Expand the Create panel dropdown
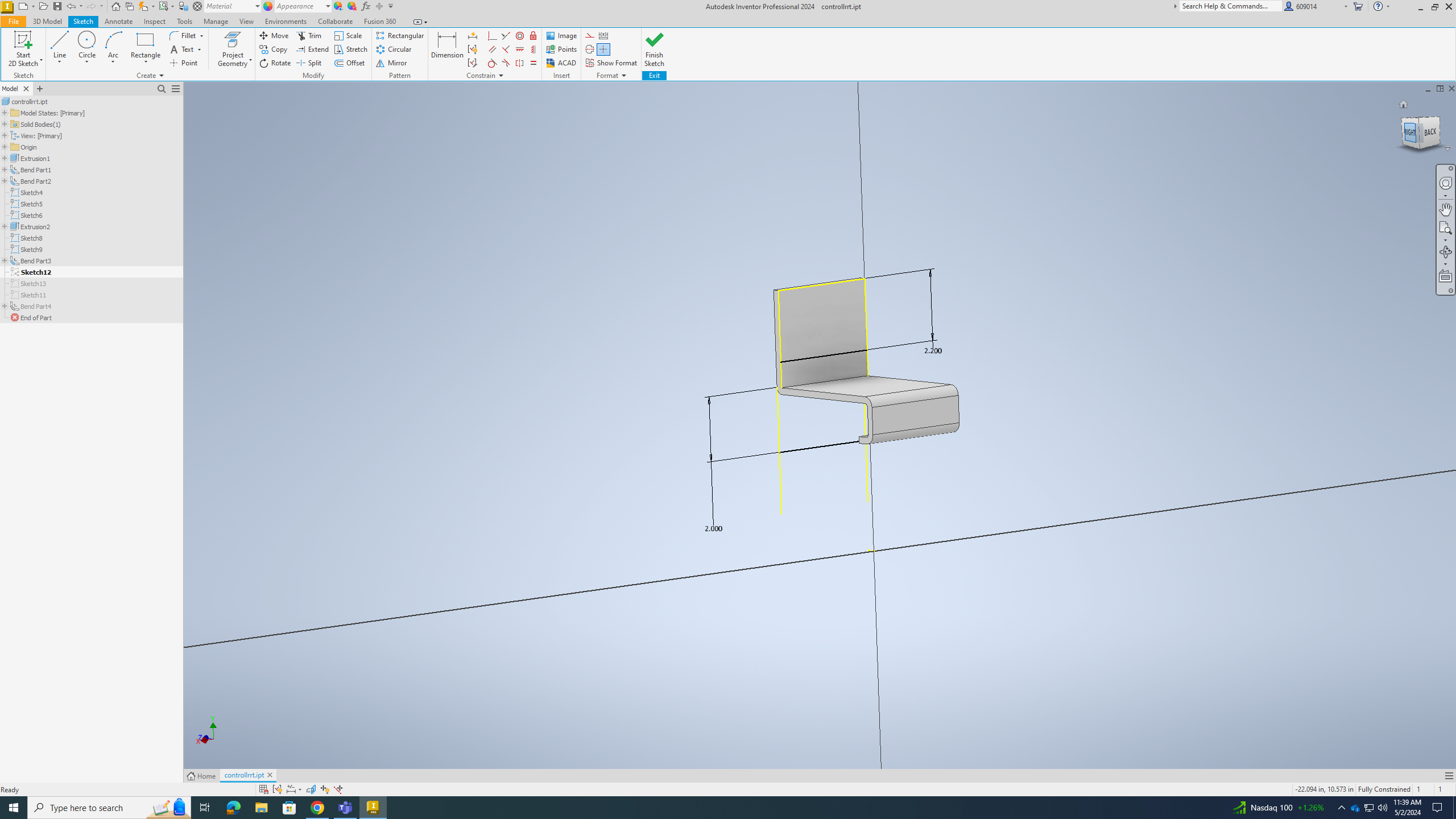Image resolution: width=1456 pixels, height=819 pixels. 150,76
